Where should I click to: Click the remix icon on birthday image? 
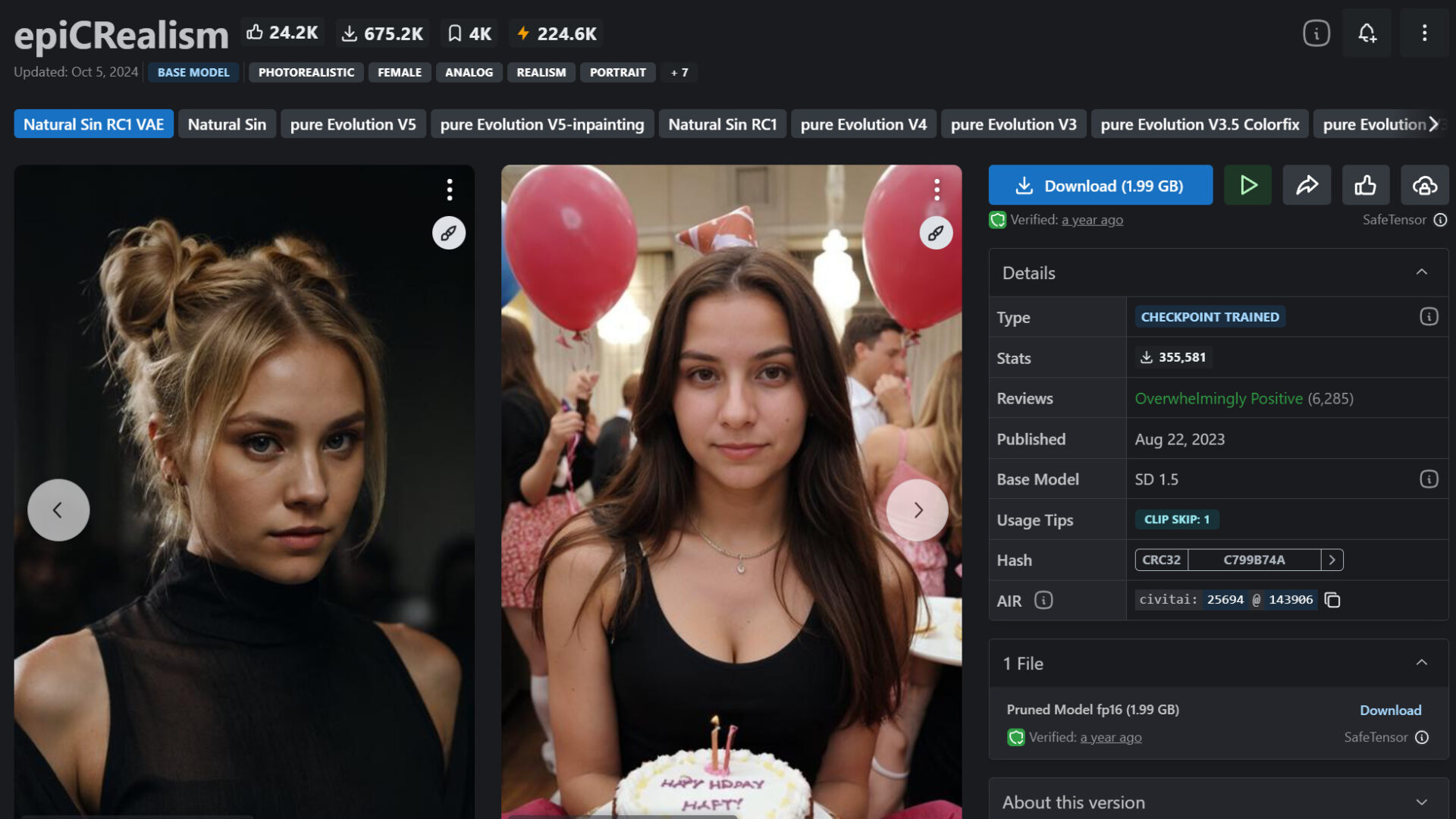point(936,233)
